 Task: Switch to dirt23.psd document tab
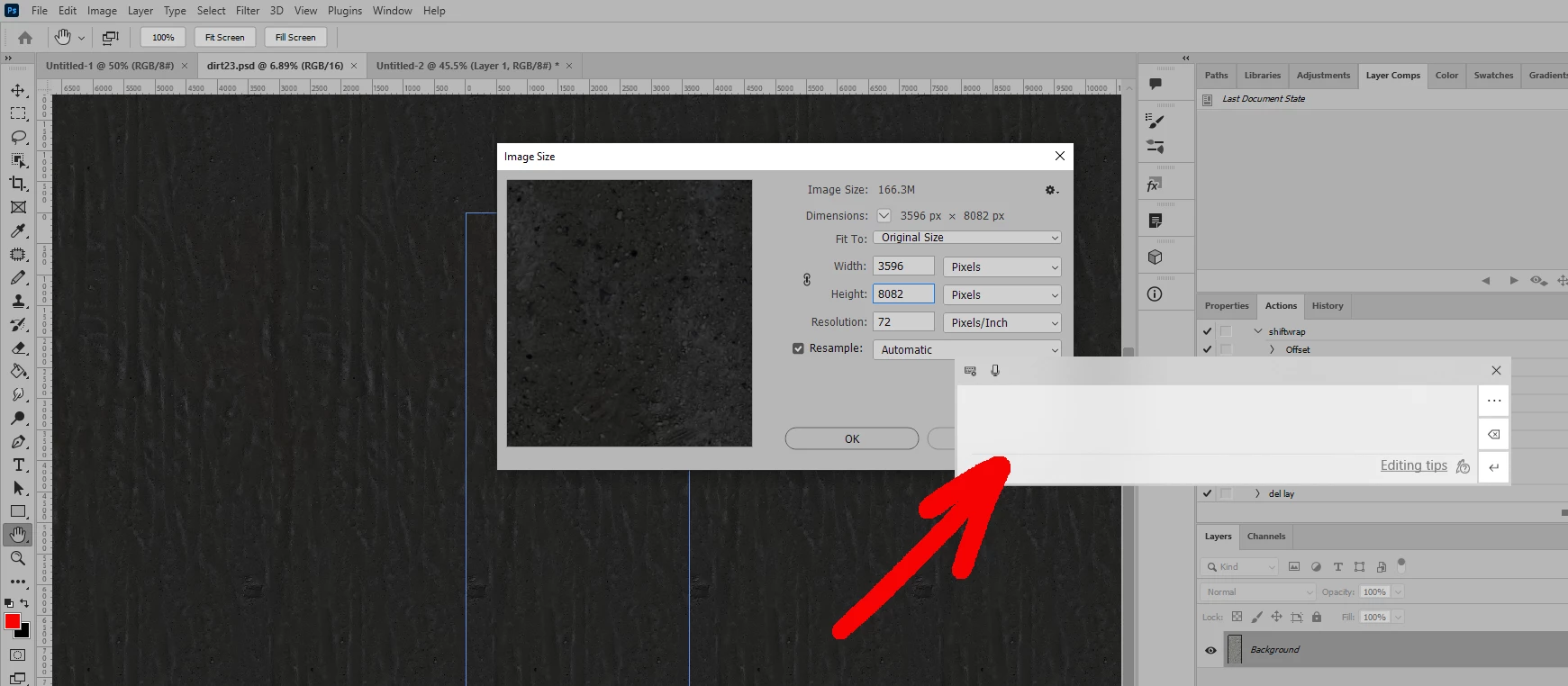pyautogui.click(x=275, y=66)
